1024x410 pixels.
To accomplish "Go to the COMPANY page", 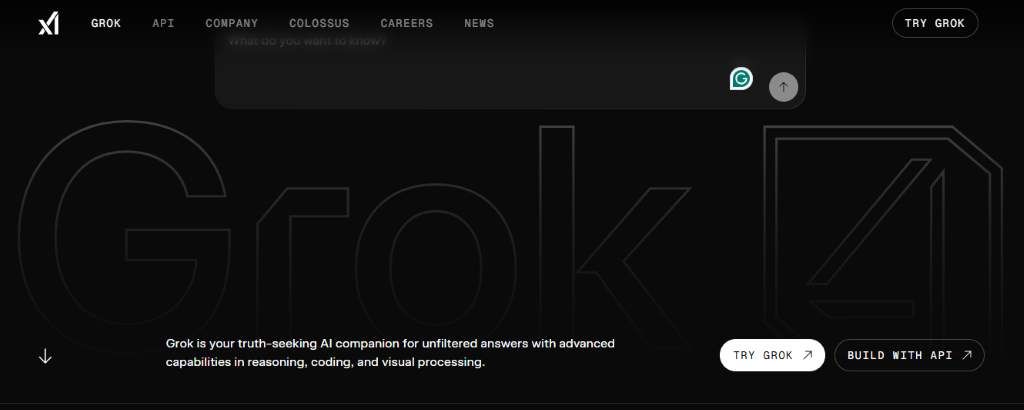I will [232, 24].
